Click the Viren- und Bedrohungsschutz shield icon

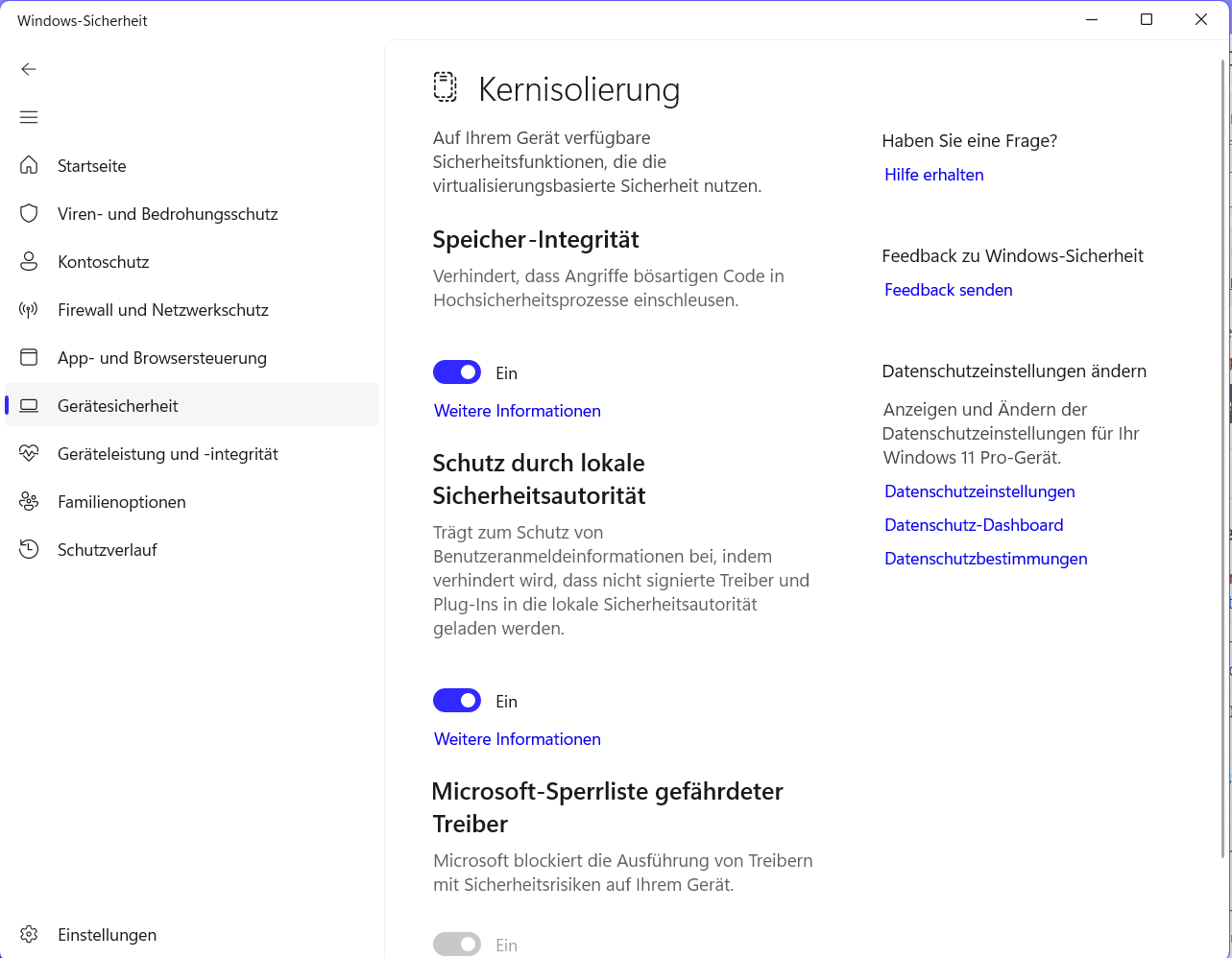[29, 213]
